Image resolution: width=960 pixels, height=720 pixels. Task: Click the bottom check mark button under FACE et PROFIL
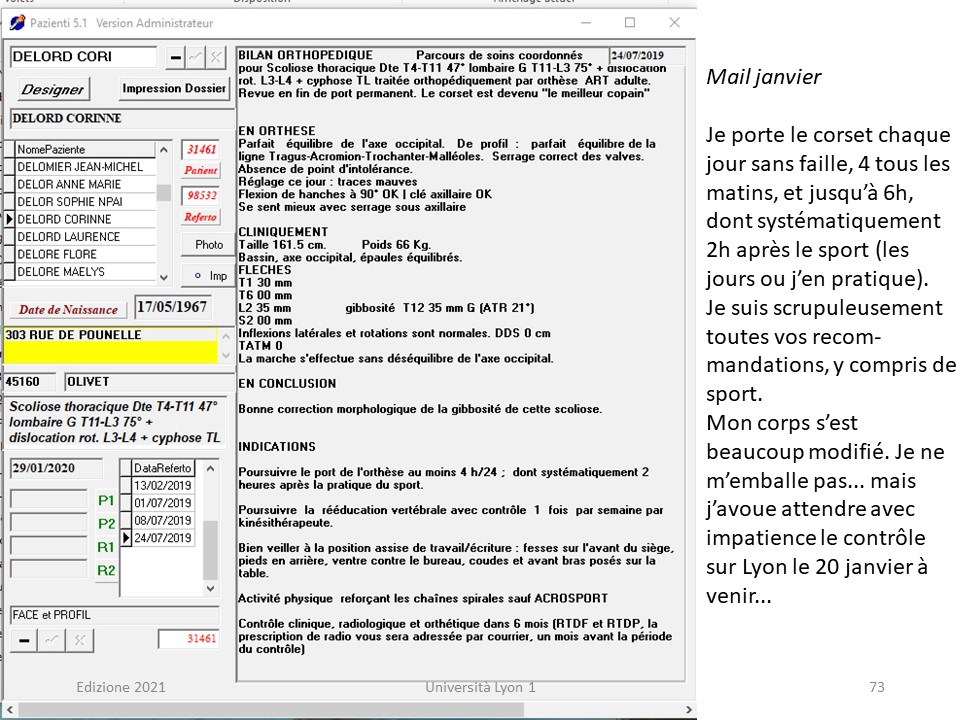click(52, 640)
